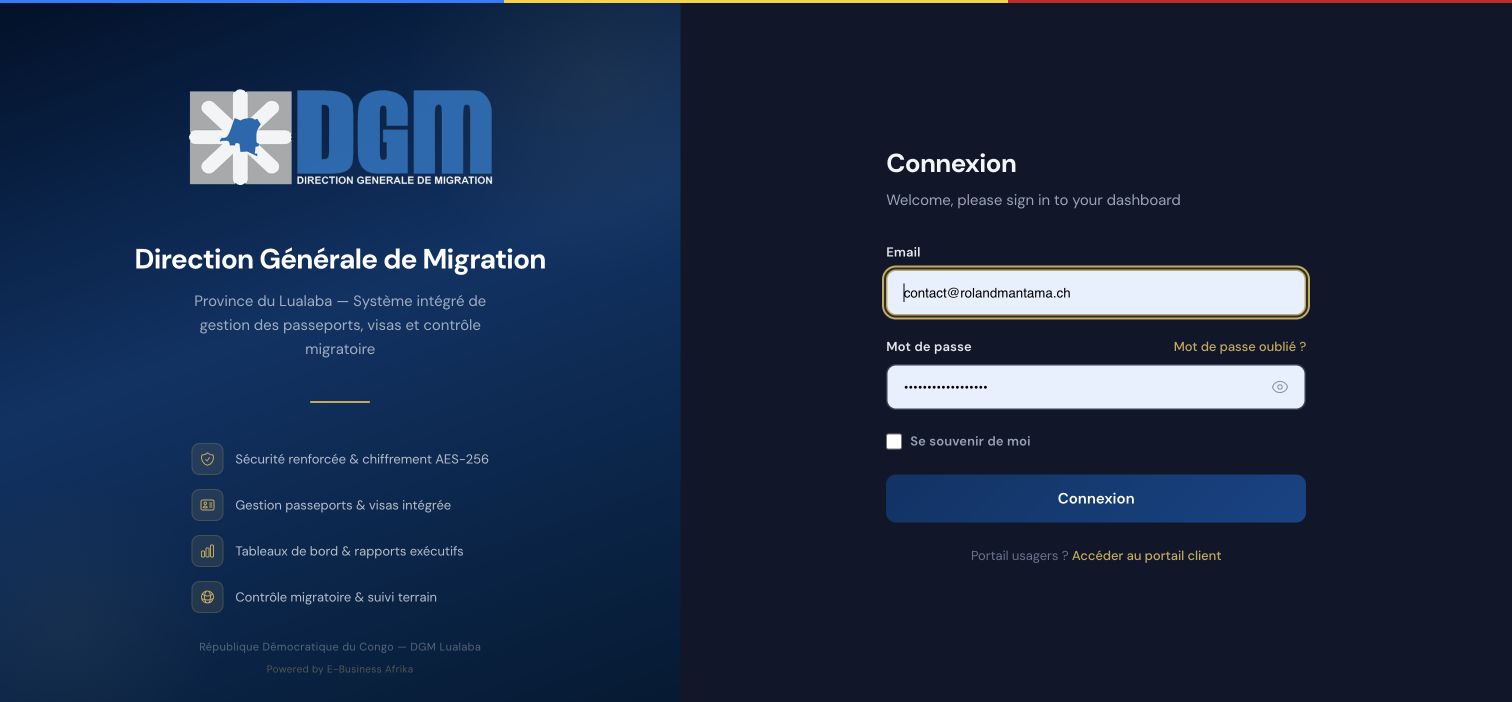Click 'Contrôle migratoire & suivi terrain' text
The width and height of the screenshot is (1512, 702).
click(336, 597)
